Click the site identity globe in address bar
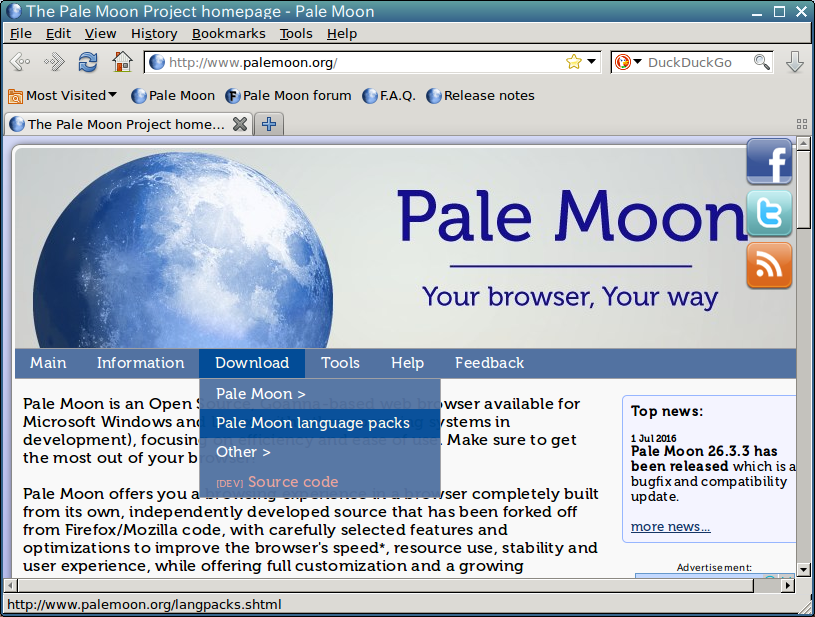This screenshot has height=617, width=815. point(156,62)
